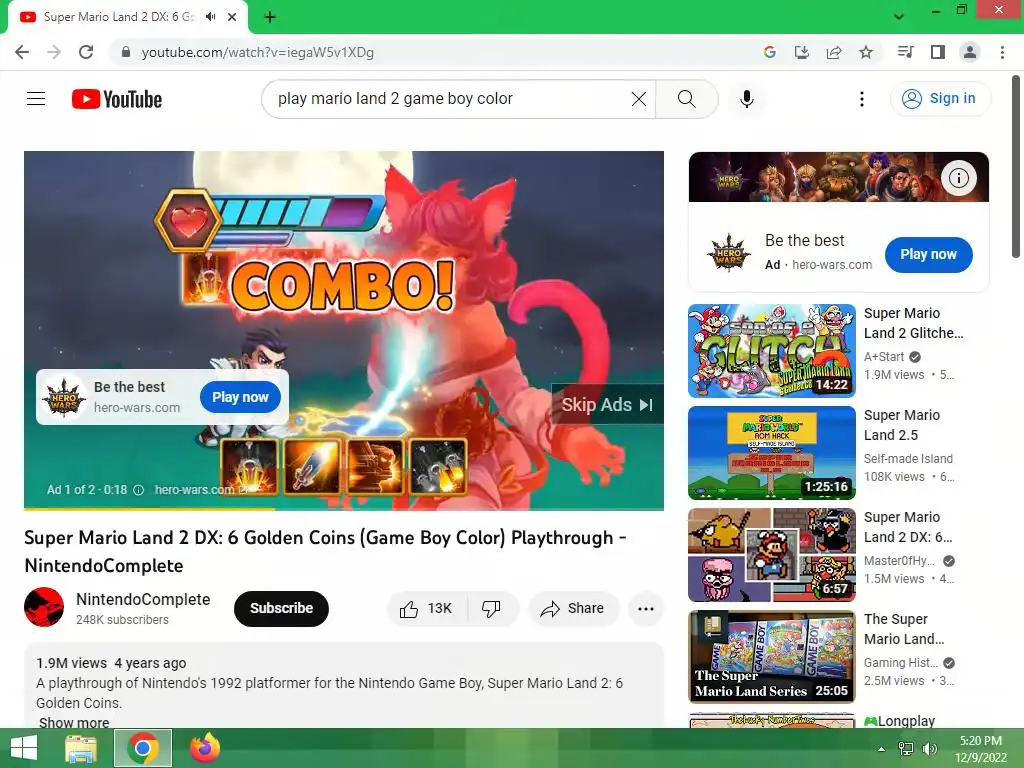Open the YouTube hamburger guide menu
1024x768 pixels.
click(36, 99)
